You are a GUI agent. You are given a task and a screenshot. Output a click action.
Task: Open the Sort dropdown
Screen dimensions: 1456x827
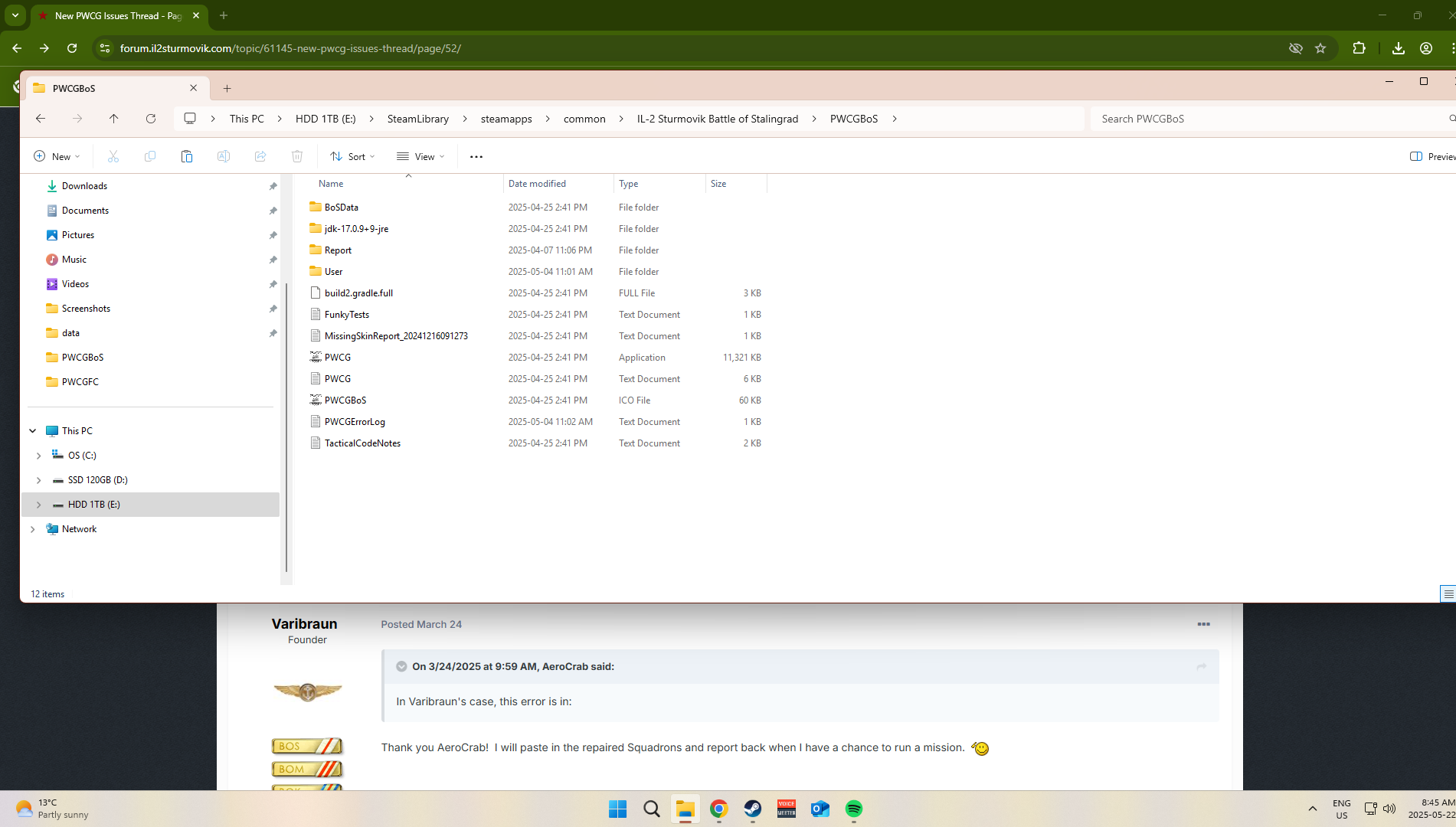[352, 156]
